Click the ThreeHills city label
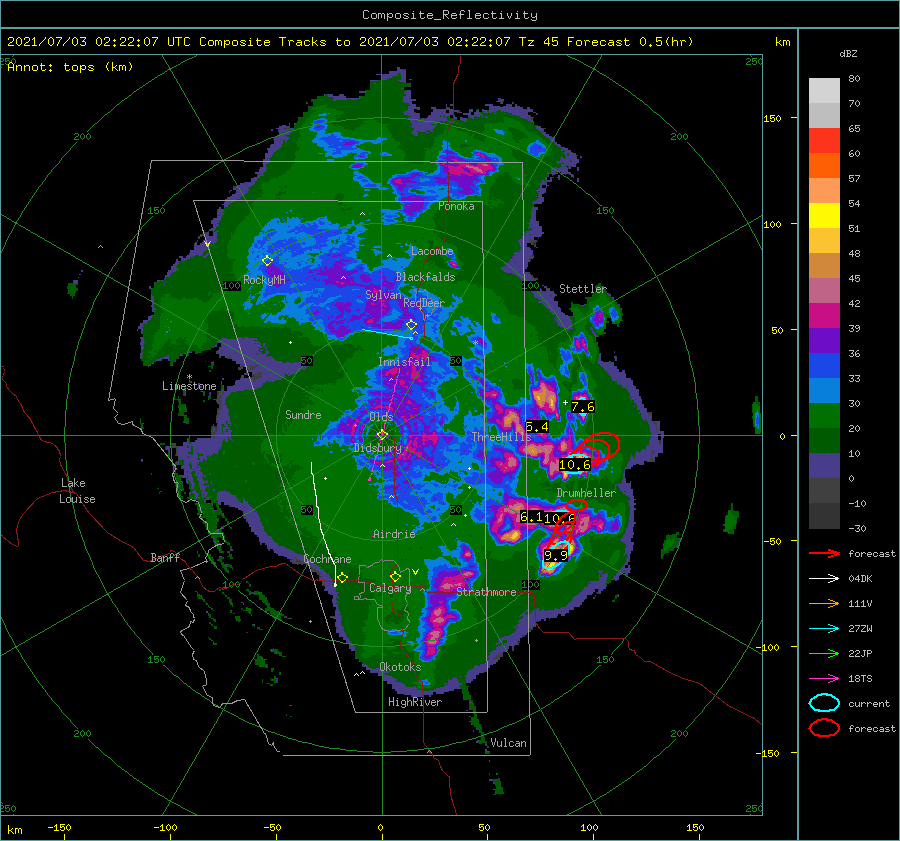Viewport: 900px width, 841px height. (501, 437)
